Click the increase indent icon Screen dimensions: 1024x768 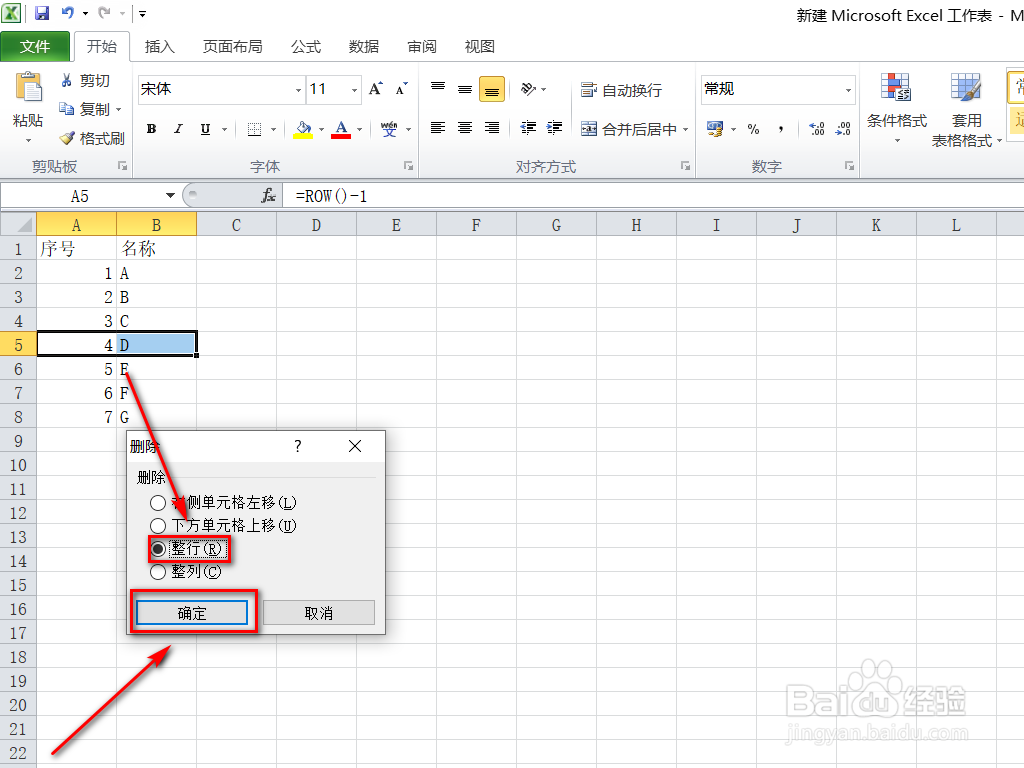point(554,128)
